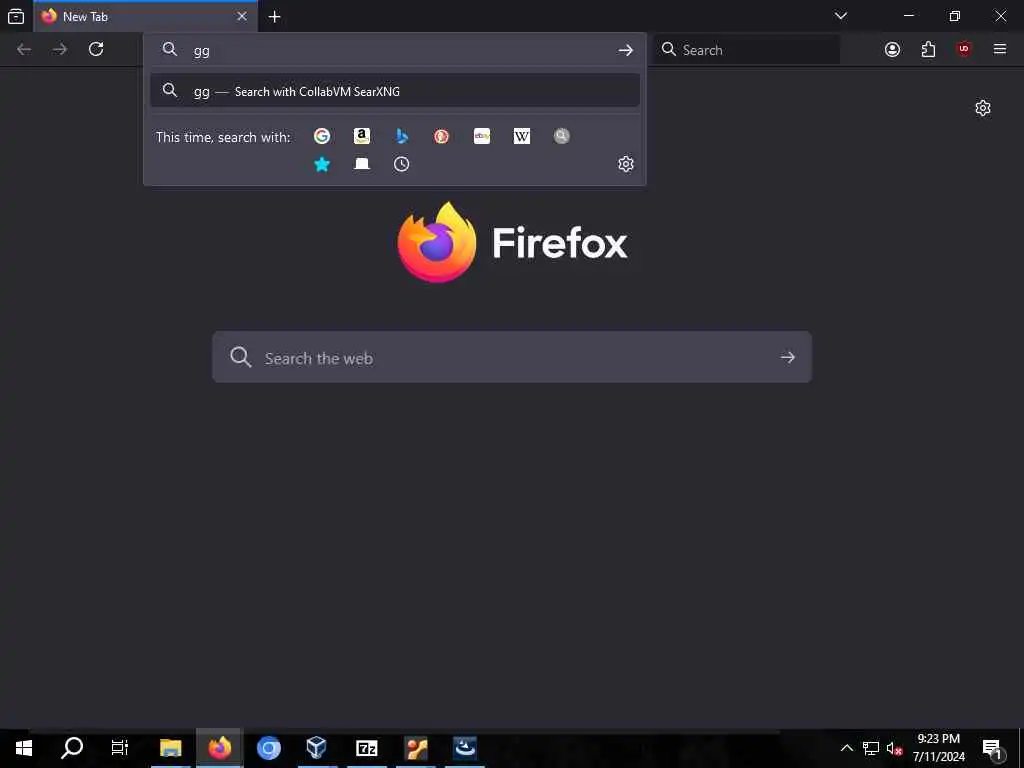Search this time with DuckDuckGo
The image size is (1024, 768).
click(441, 136)
